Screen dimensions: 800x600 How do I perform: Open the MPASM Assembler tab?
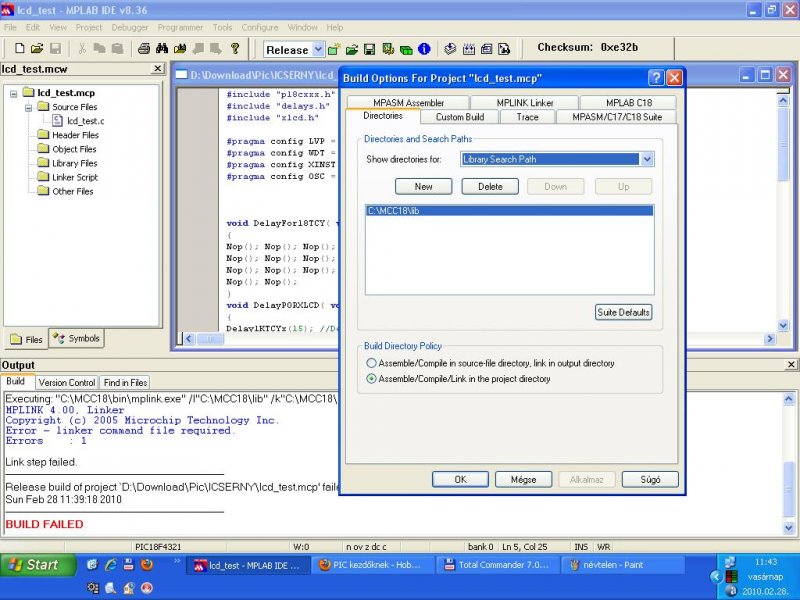point(408,103)
